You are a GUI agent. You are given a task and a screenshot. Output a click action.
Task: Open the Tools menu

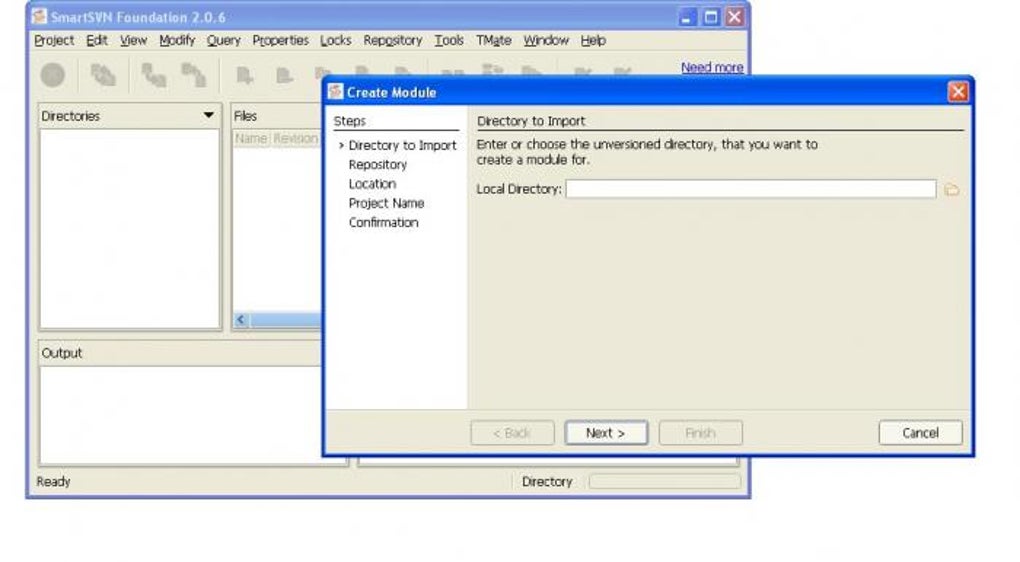449,40
